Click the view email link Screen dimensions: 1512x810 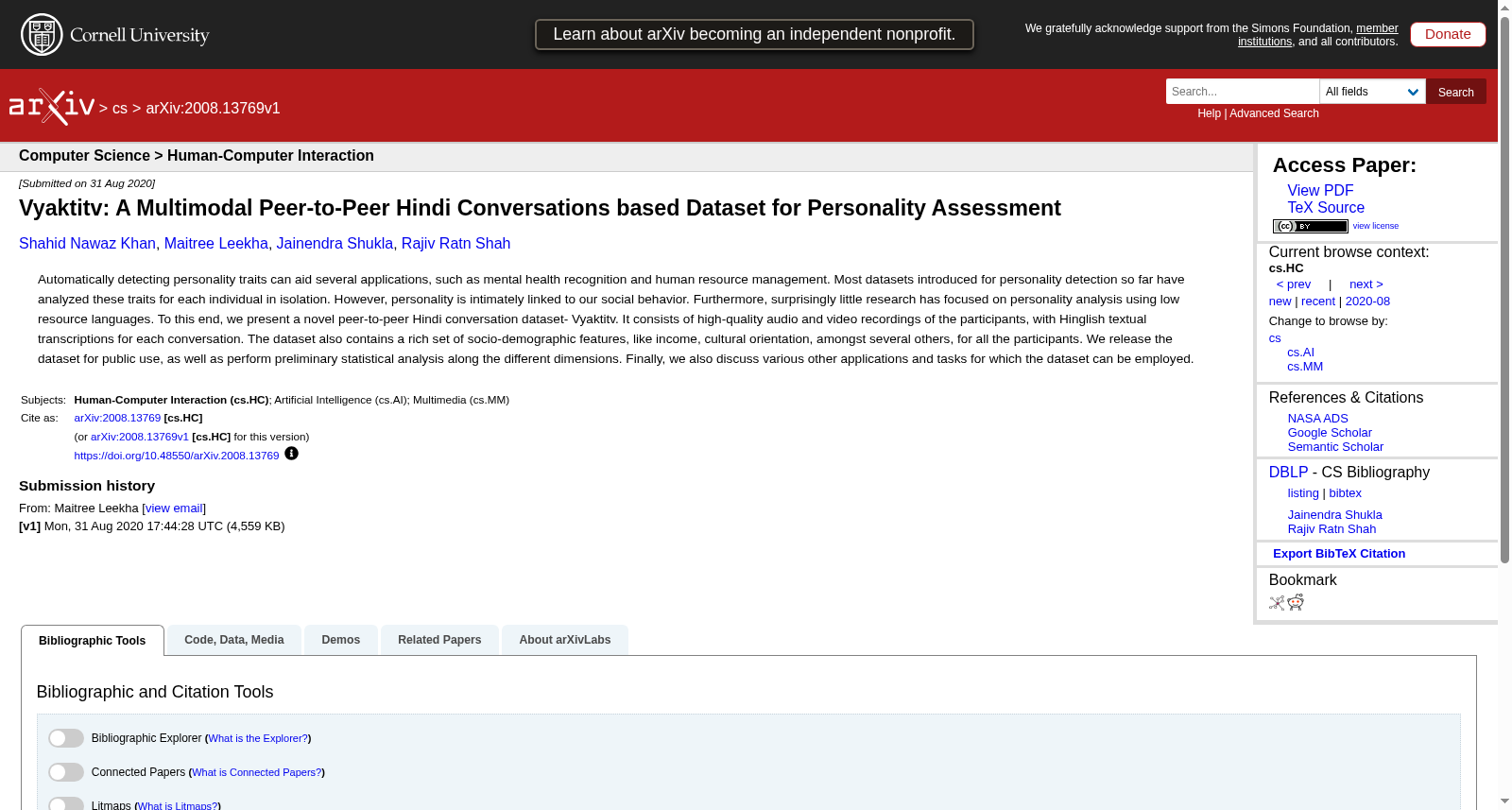[174, 508]
